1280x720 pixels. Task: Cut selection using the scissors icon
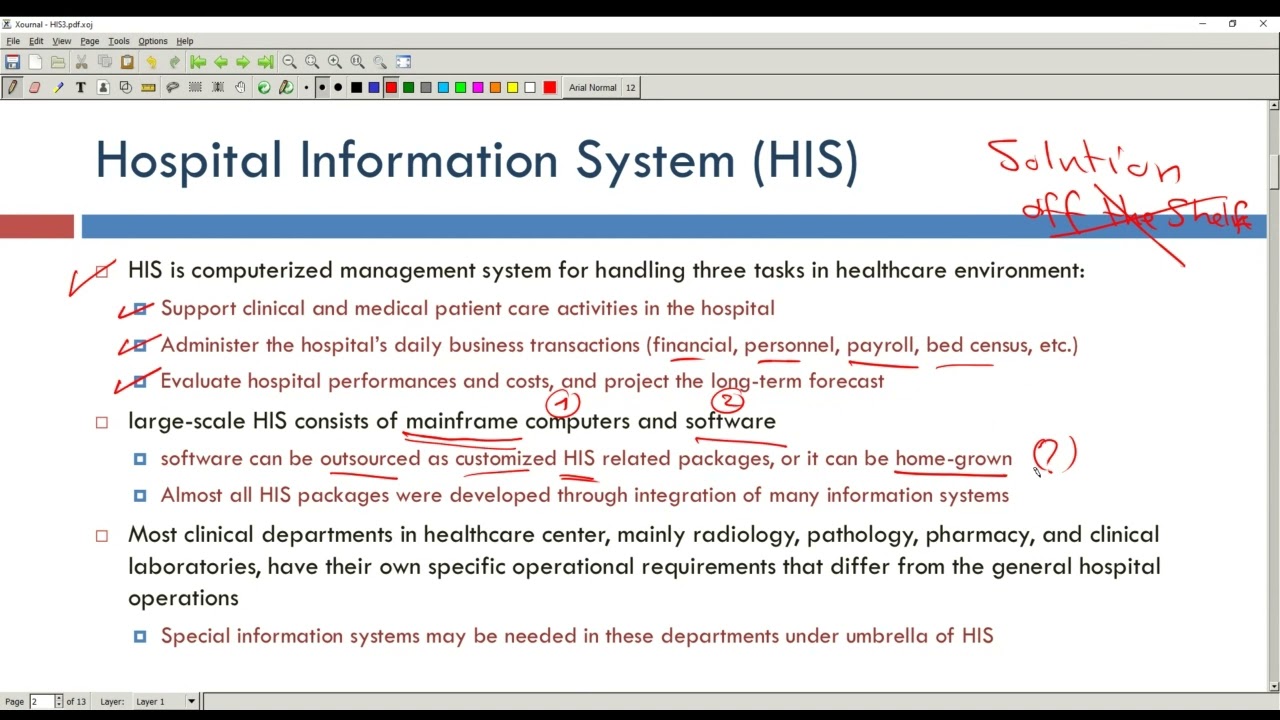coord(82,62)
